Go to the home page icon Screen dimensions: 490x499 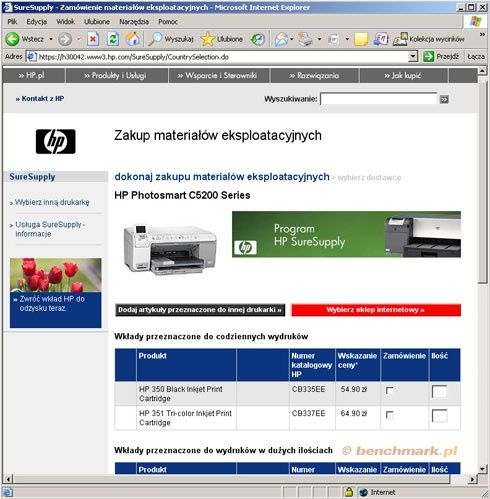click(x=132, y=39)
